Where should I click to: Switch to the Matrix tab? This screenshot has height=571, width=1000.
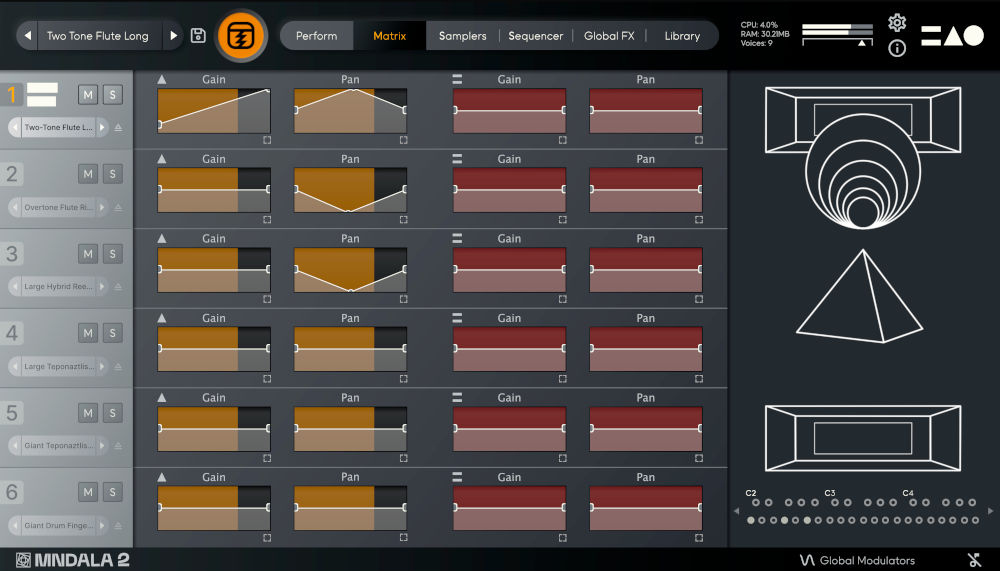389,36
